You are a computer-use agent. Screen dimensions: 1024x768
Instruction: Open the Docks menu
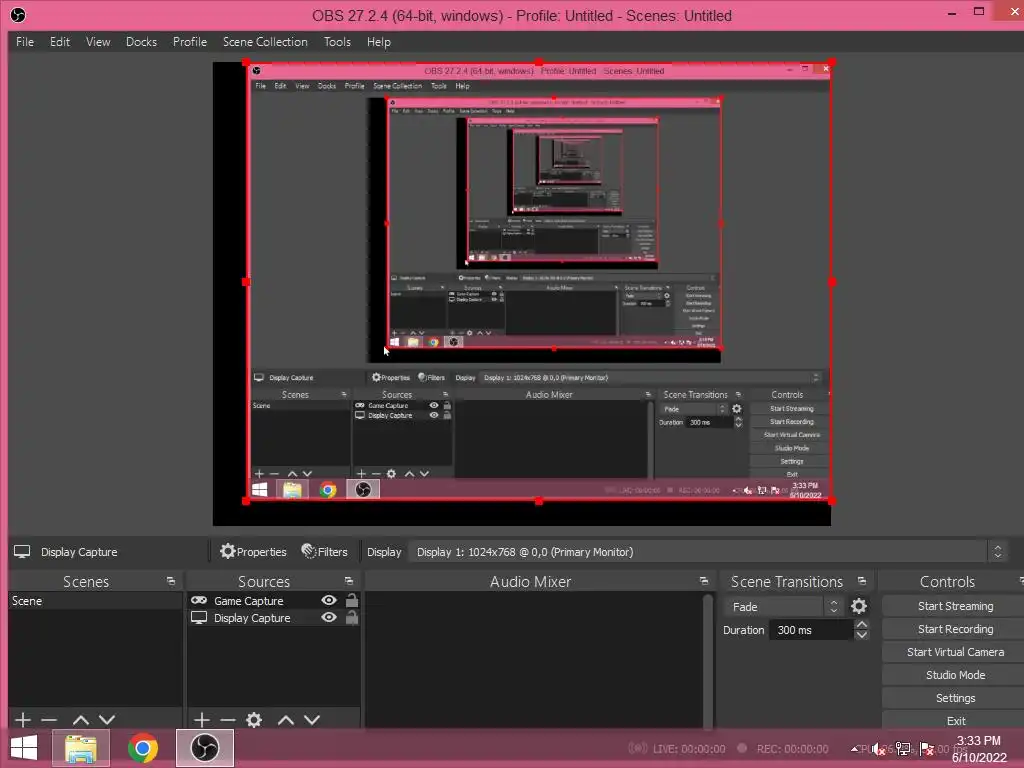[141, 42]
